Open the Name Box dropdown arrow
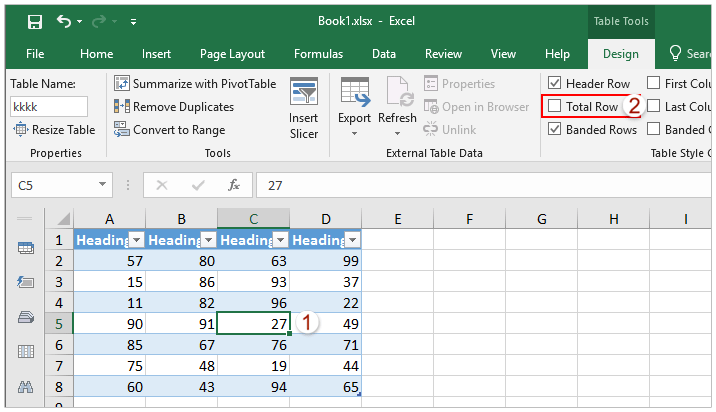Screen dimensions: 716x412 [x=104, y=185]
